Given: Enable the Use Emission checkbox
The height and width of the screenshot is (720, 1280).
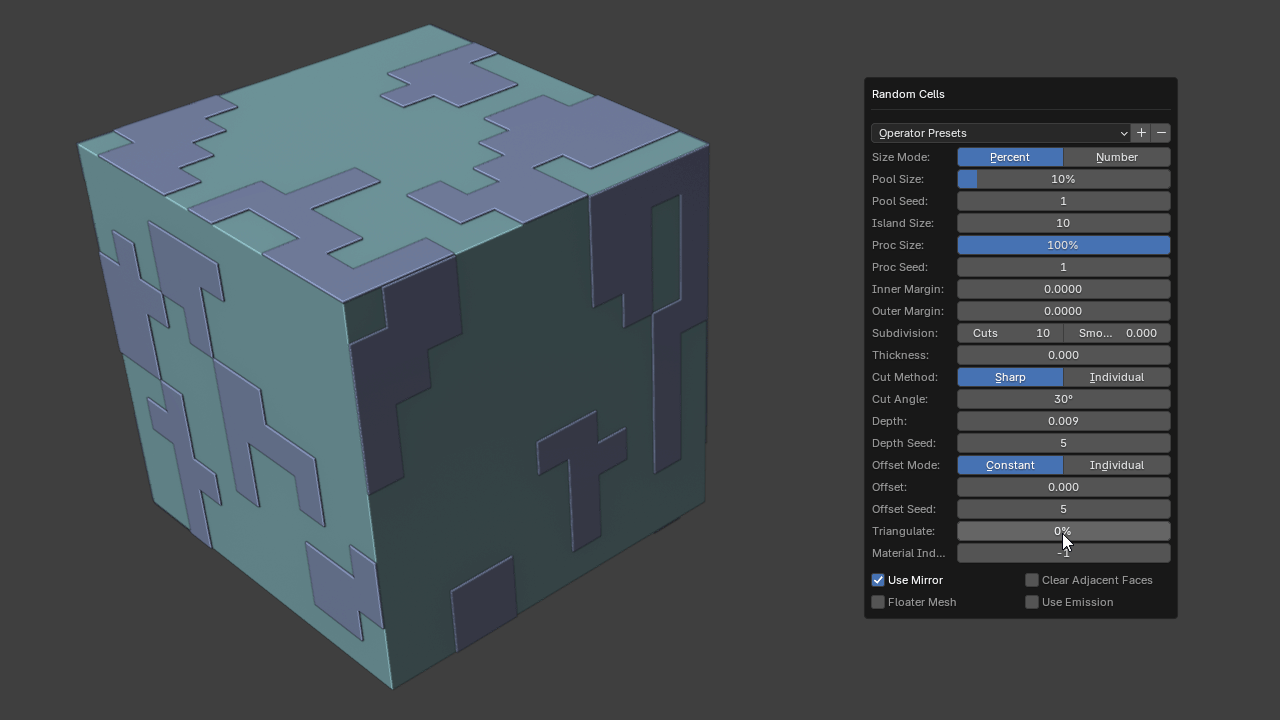Looking at the screenshot, I should (1032, 602).
